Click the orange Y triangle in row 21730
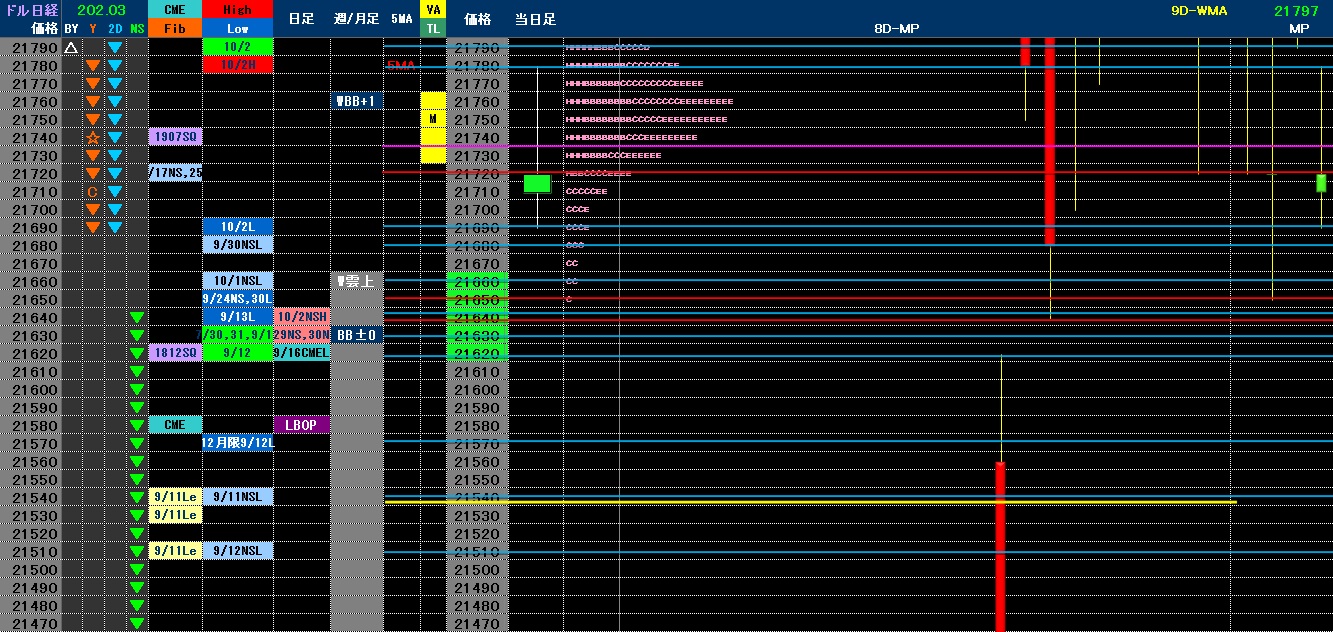 tap(93, 156)
